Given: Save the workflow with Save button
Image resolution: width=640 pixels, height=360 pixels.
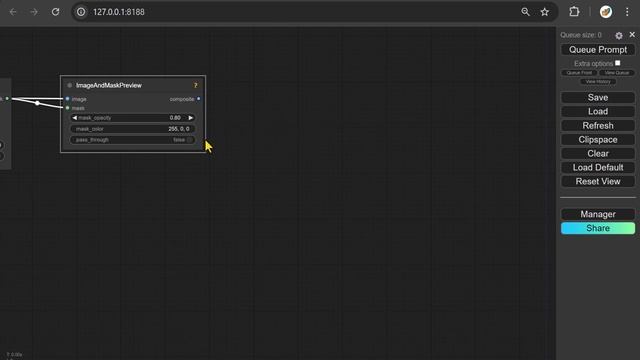Looking at the screenshot, I should pyautogui.click(x=598, y=98).
